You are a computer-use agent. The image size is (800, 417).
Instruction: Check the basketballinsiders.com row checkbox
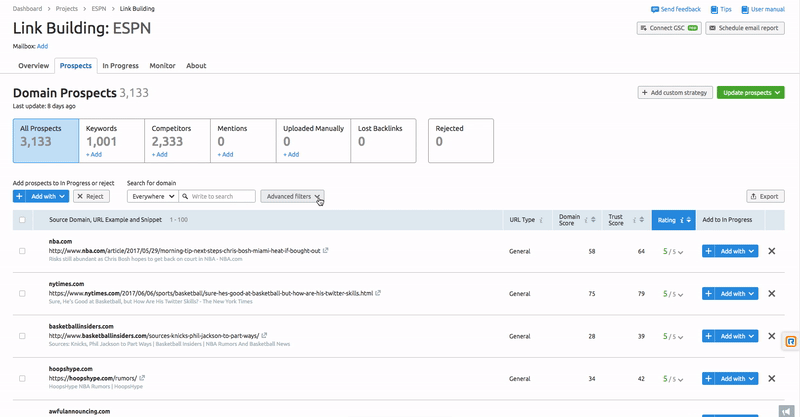coord(22,336)
